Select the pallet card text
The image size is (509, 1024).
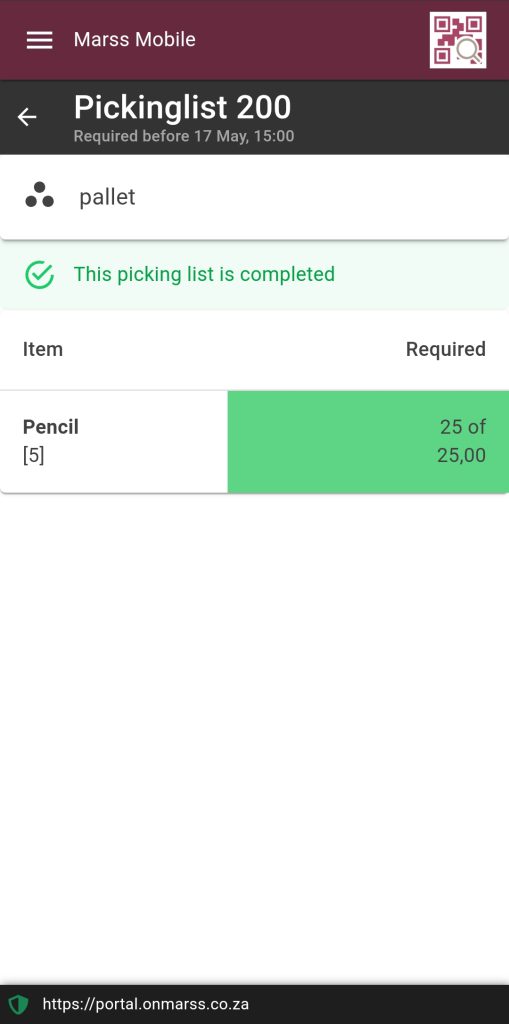click(107, 197)
